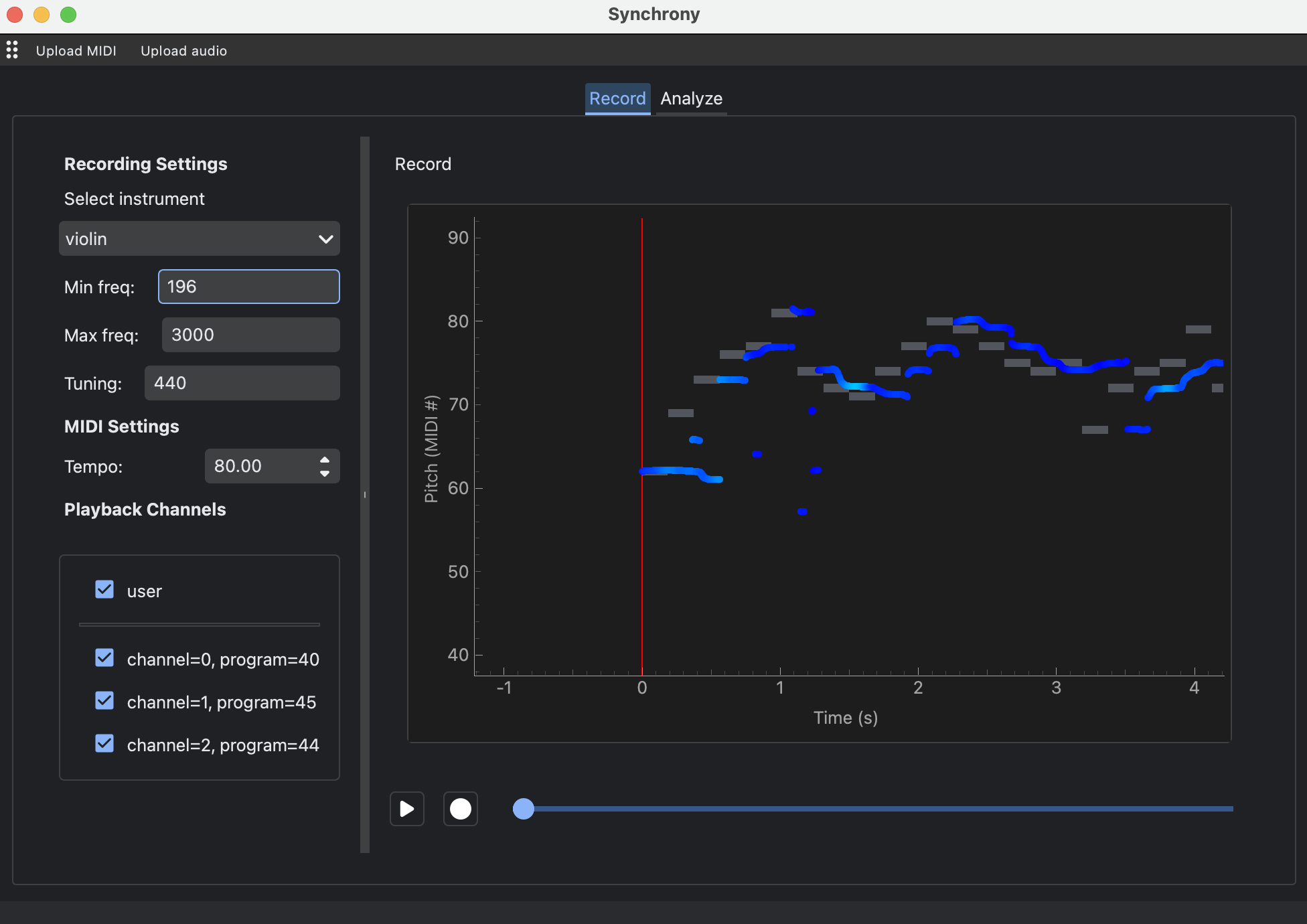Disable channel=1, program=45 playback
The width and height of the screenshot is (1307, 924).
104,701
